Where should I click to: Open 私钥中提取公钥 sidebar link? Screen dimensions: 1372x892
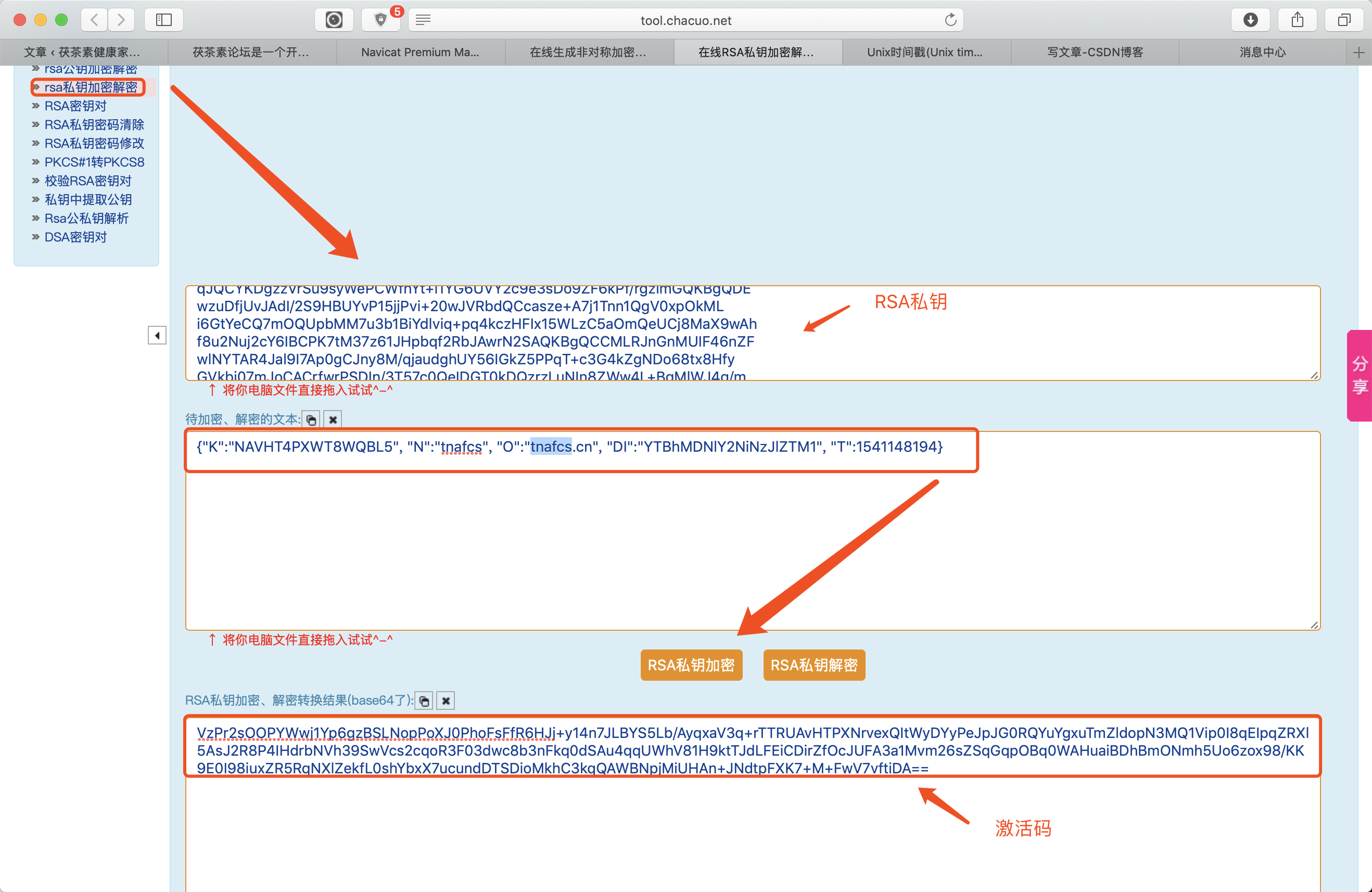(x=88, y=200)
